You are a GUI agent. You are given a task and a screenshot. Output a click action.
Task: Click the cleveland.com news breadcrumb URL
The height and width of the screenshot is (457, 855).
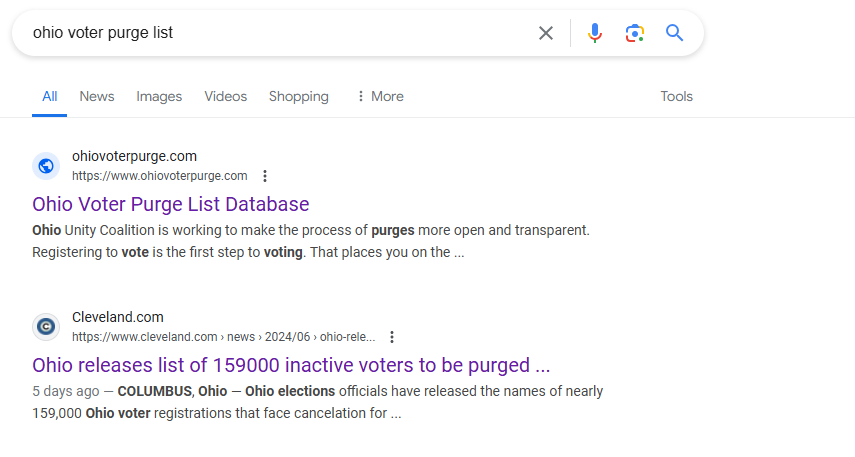[x=224, y=337]
